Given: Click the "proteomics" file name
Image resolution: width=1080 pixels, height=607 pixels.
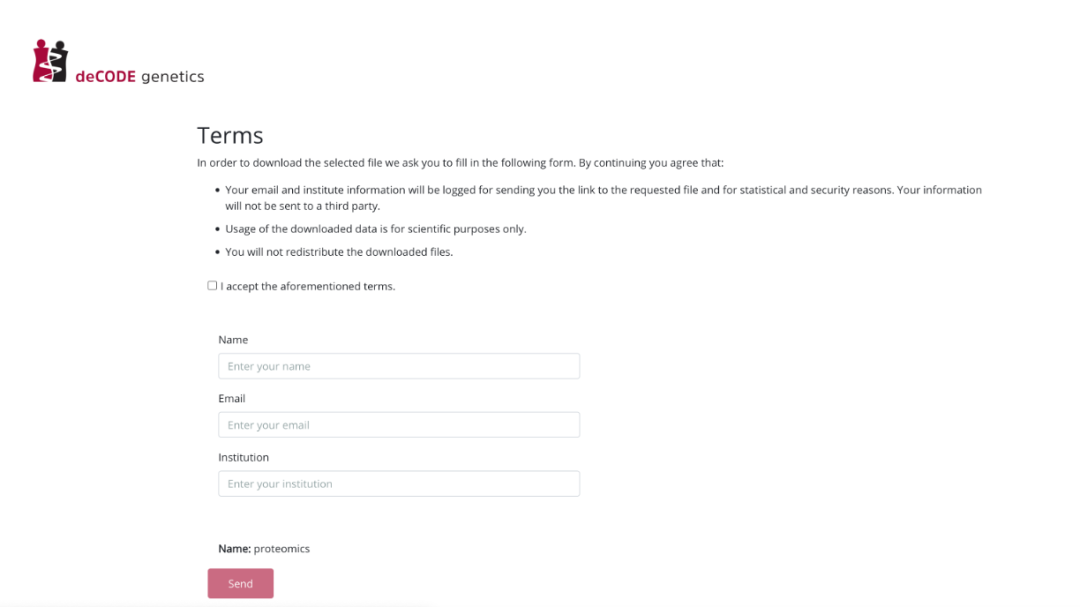Looking at the screenshot, I should coord(282,549).
